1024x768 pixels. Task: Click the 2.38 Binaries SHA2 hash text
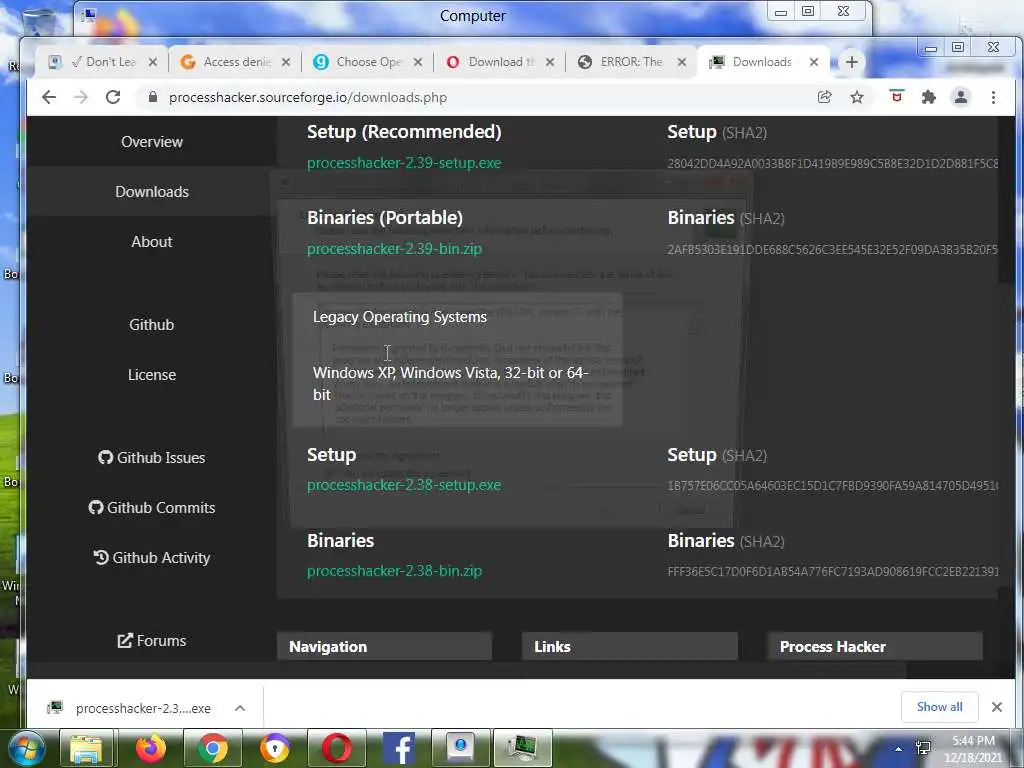click(x=833, y=571)
